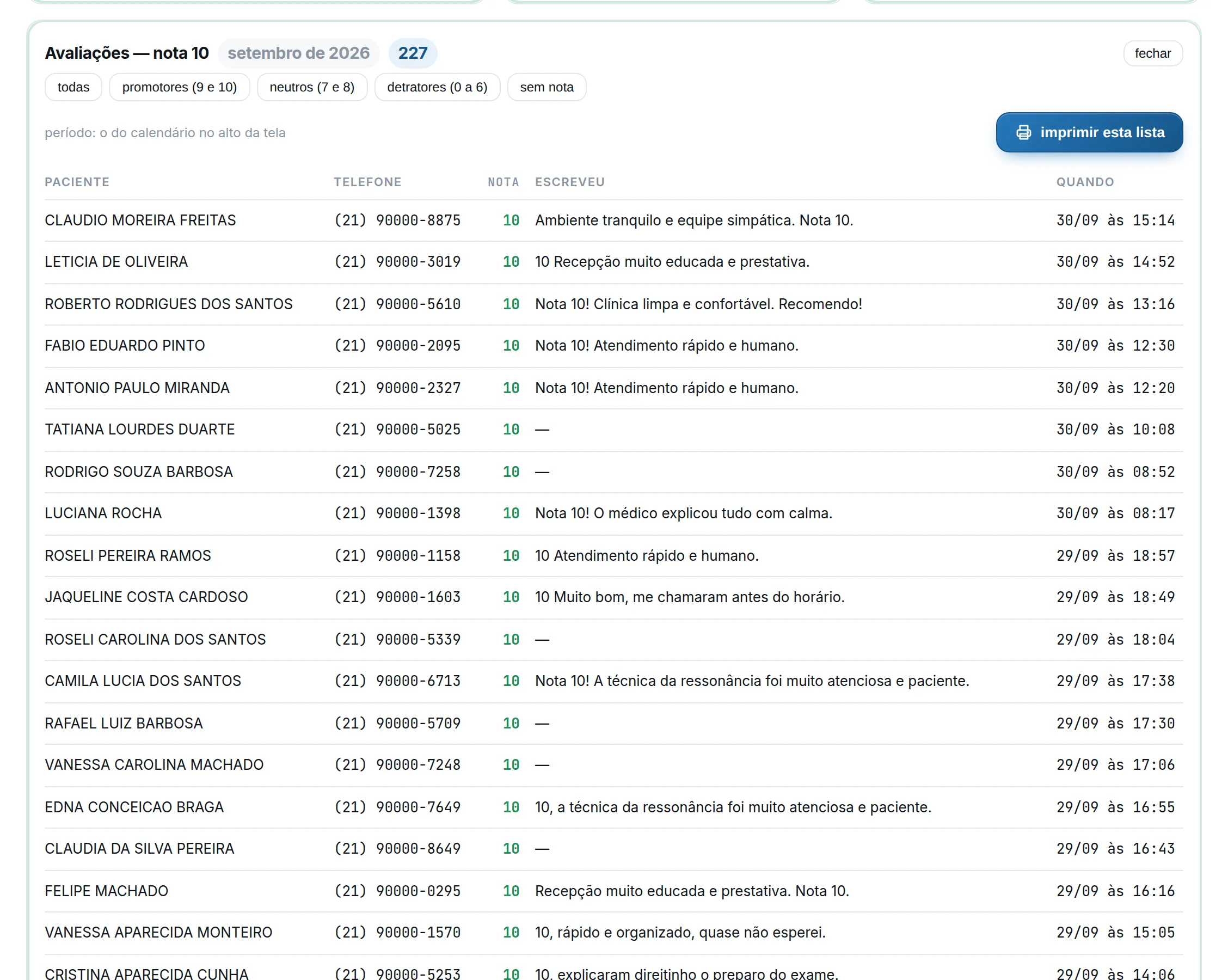
Task: Click the PACIENTE column header
Action: [x=77, y=182]
